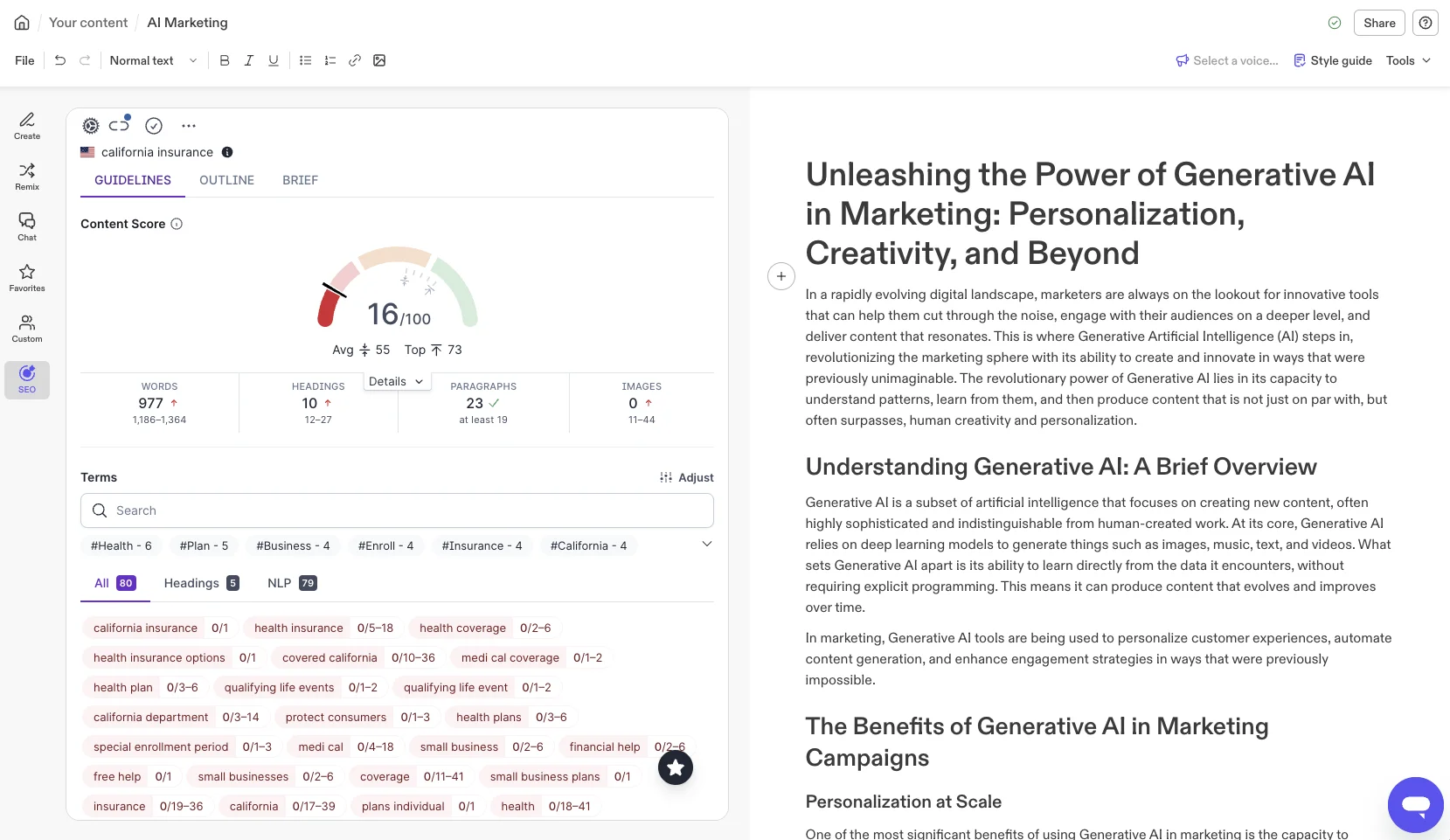1450x840 pixels.
Task: Toggle italic formatting
Action: pos(248,60)
